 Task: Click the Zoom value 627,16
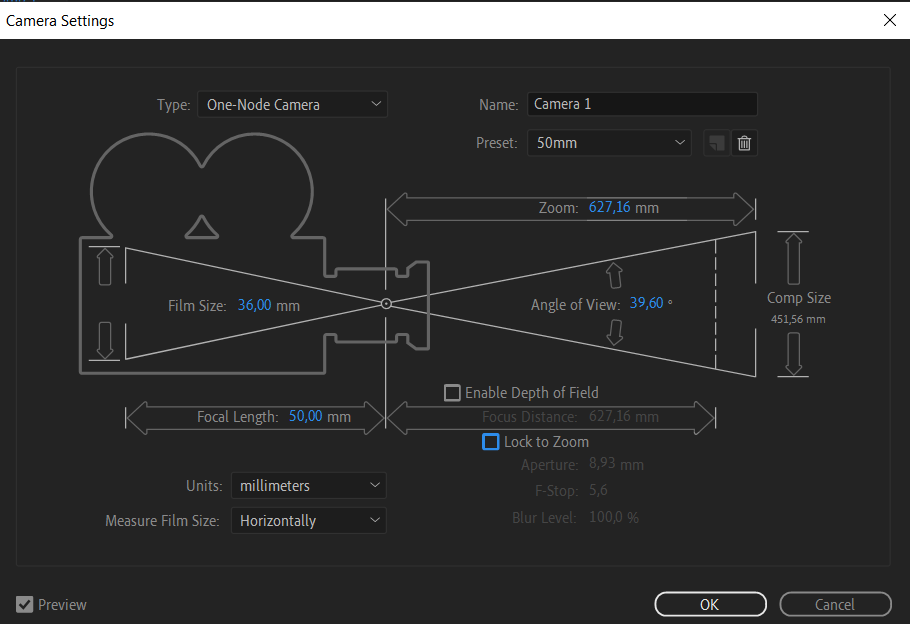click(x=609, y=208)
